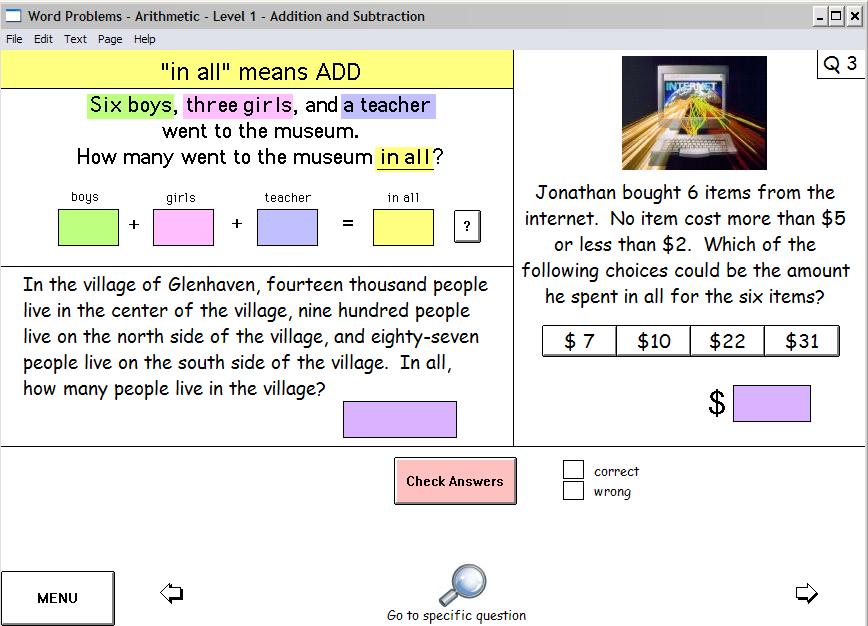Image resolution: width=868 pixels, height=626 pixels.
Task: Click the internet computer picture
Action: coord(694,113)
